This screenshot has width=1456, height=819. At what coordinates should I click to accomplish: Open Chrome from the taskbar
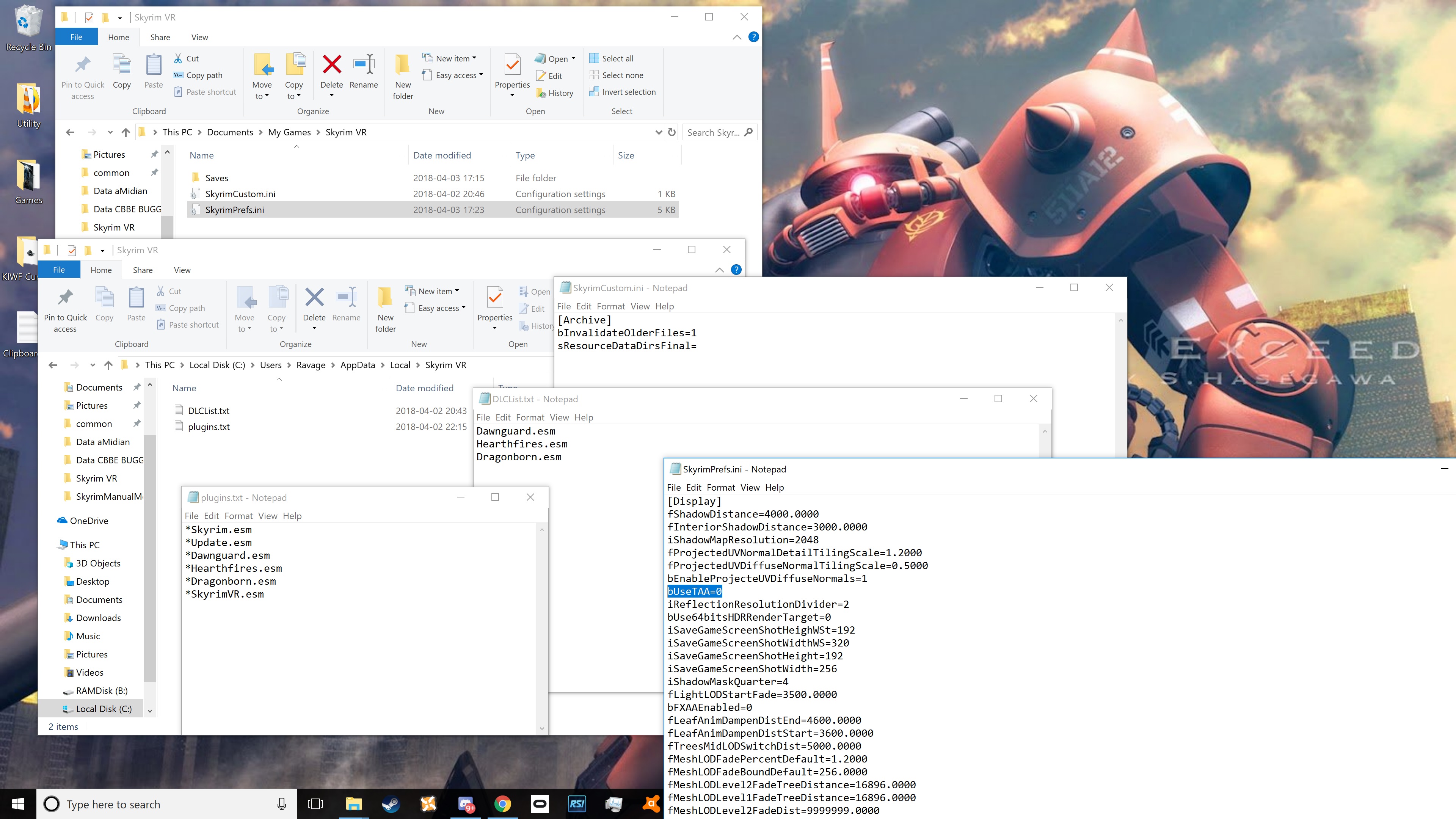(502, 804)
